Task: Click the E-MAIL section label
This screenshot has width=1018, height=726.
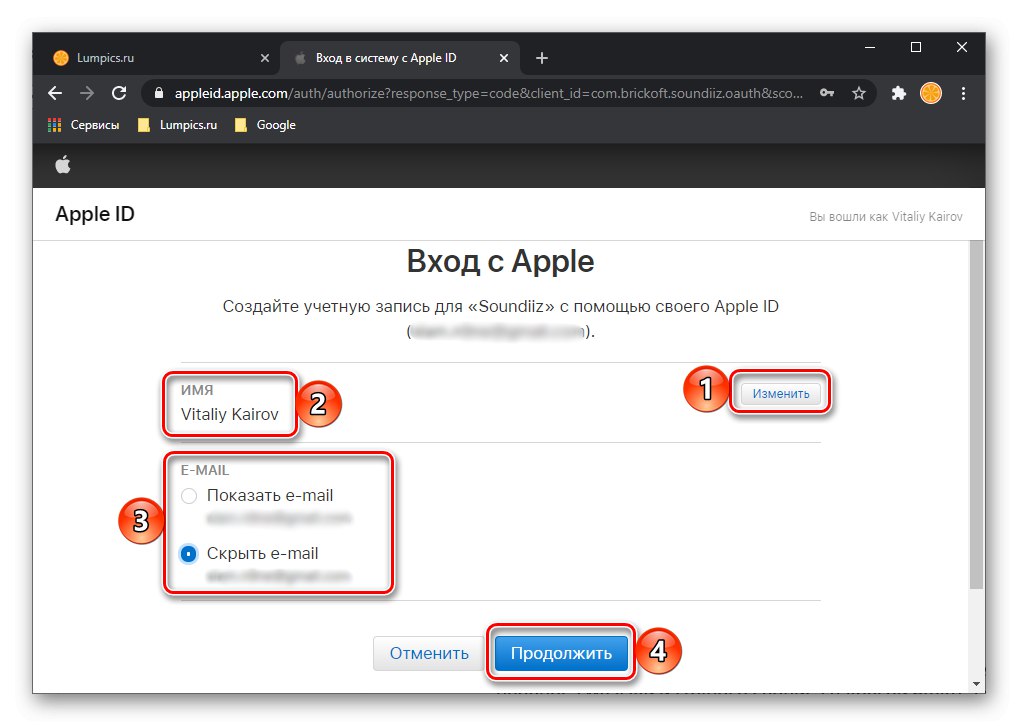Action: (205, 470)
